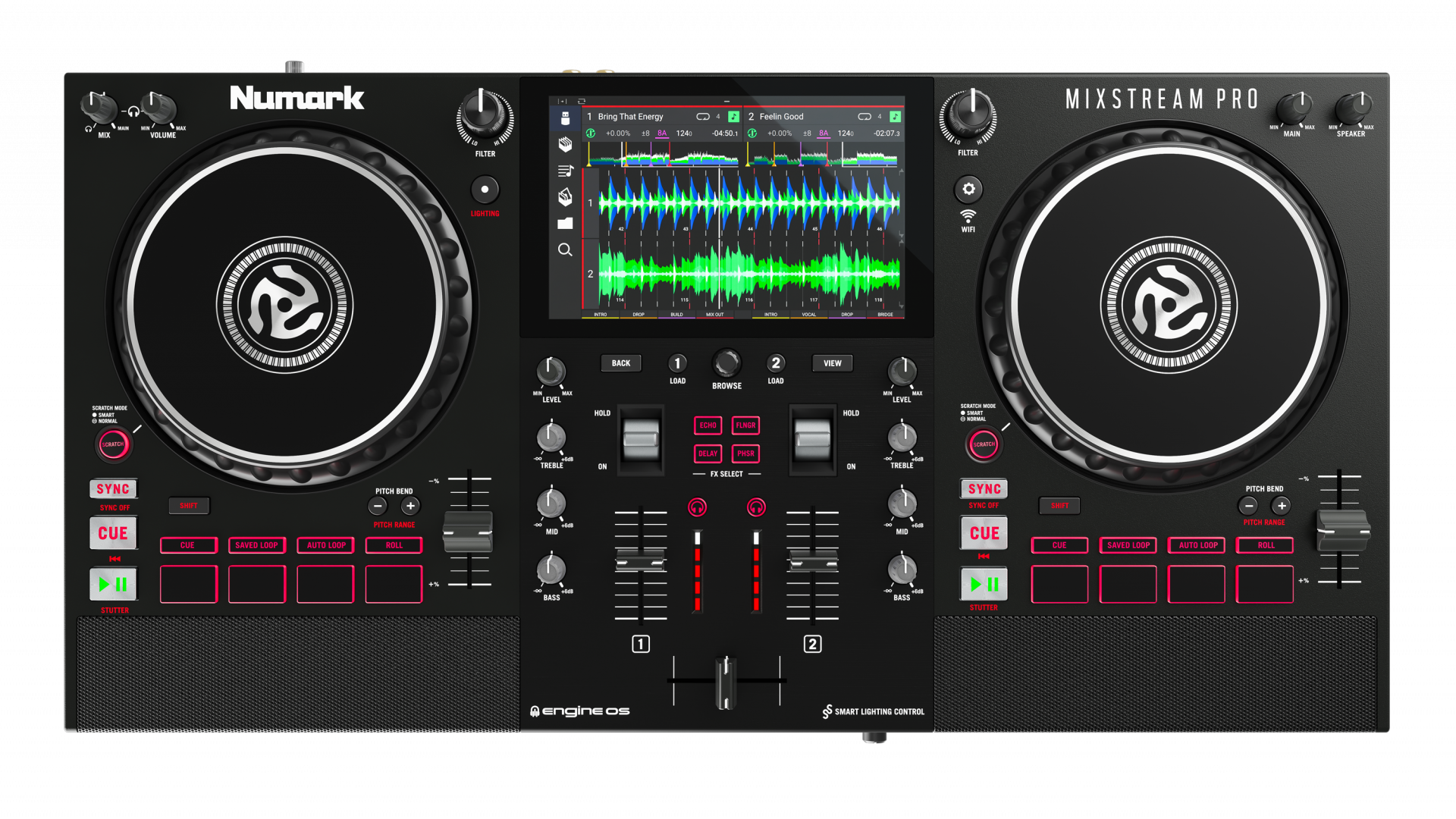
Task: Tap the 8A key value to change key display
Action: [x=661, y=133]
